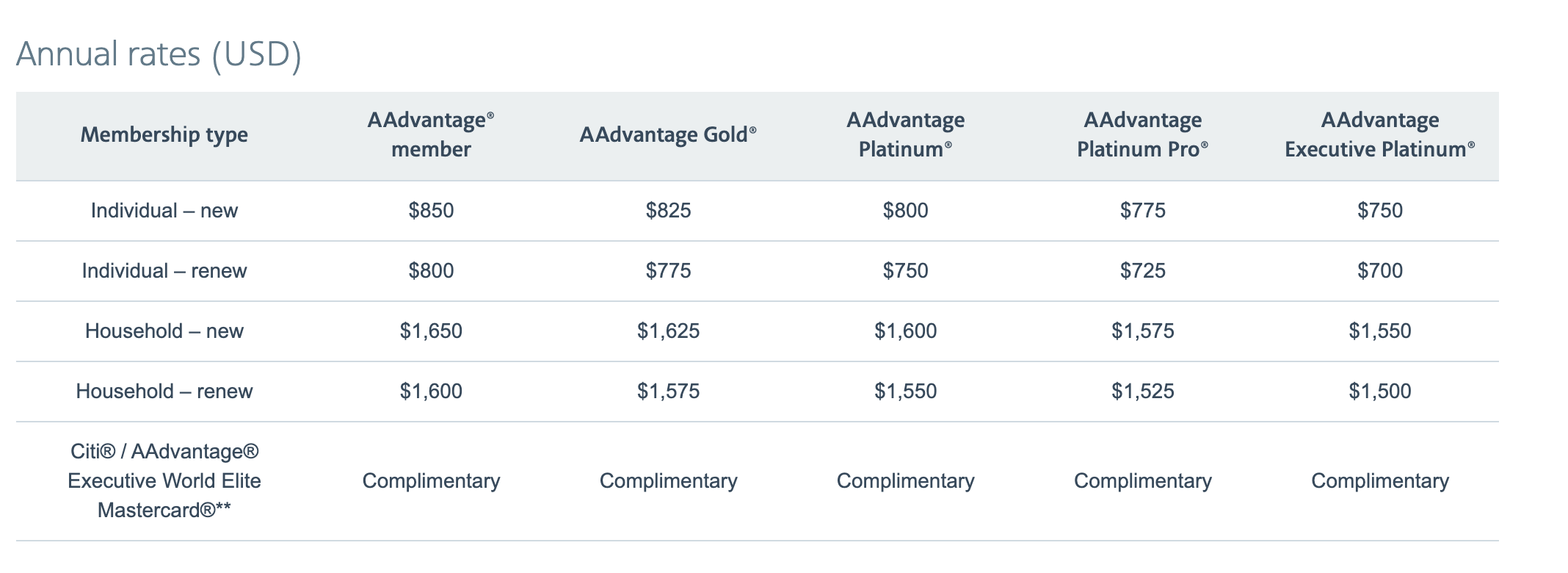Click the Citi AAdvantage Executive Mastercard label
1568x573 pixels.
tap(164, 481)
